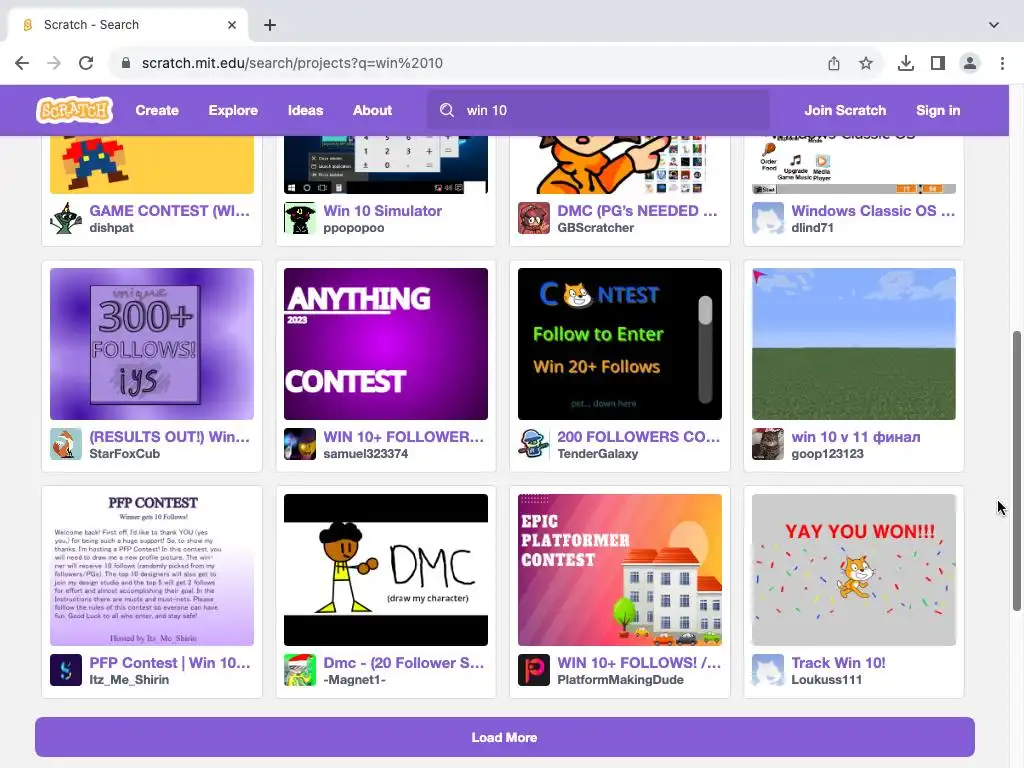The height and width of the screenshot is (768, 1024).
Task: Open browser downloads
Action: point(906,63)
